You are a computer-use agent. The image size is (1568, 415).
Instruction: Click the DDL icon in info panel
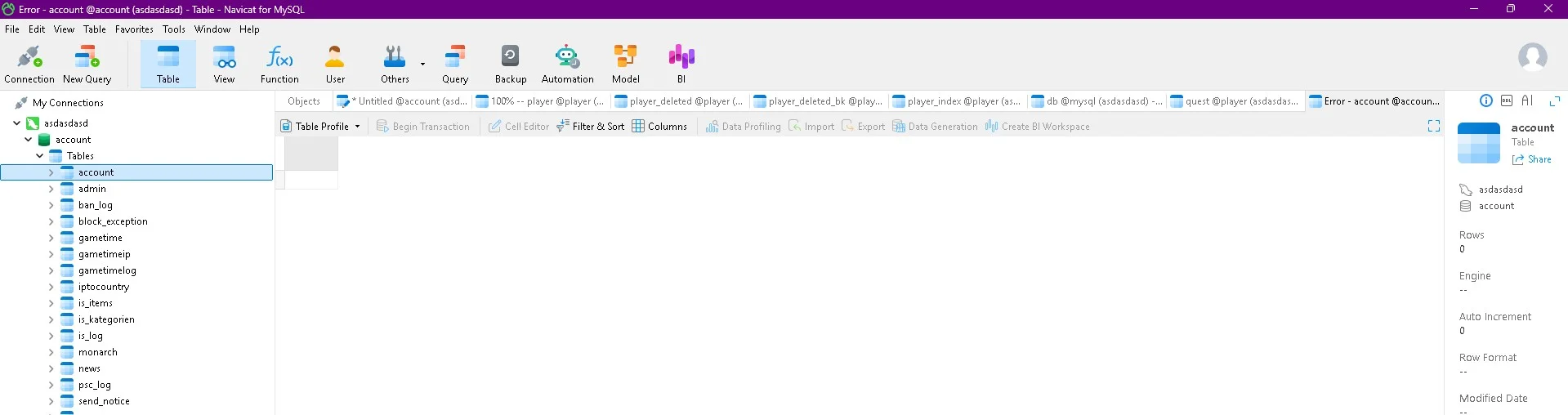[1507, 101]
